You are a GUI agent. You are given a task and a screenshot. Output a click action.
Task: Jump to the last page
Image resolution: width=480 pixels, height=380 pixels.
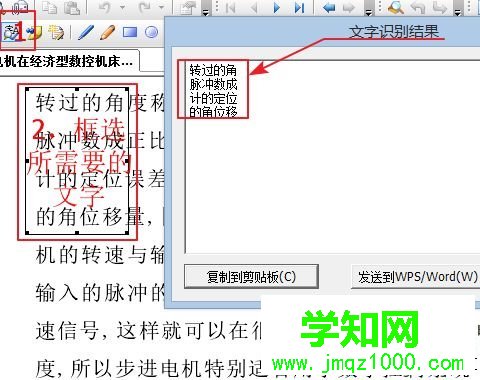coord(299,7)
